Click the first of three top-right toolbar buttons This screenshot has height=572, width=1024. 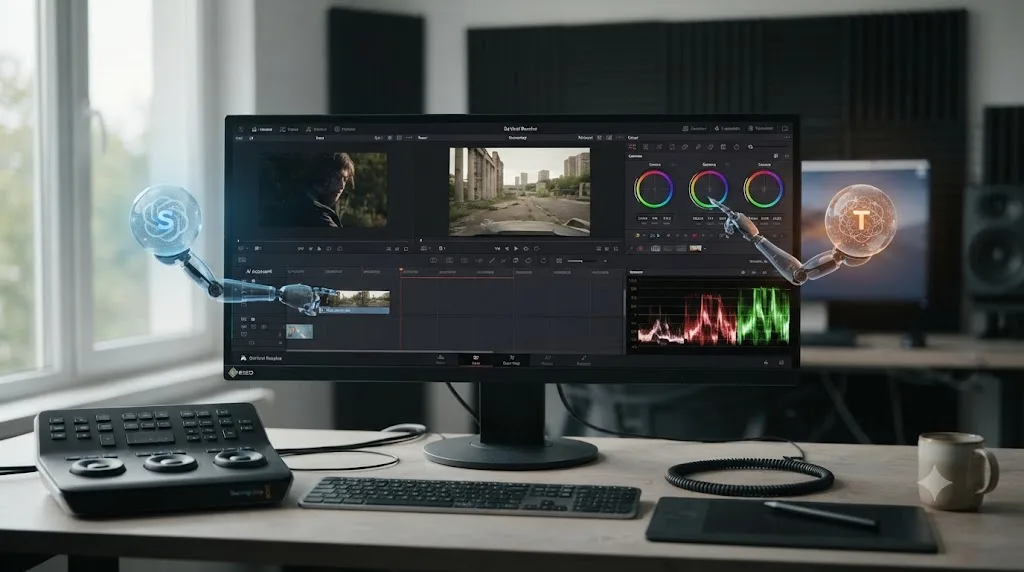pyautogui.click(x=694, y=129)
